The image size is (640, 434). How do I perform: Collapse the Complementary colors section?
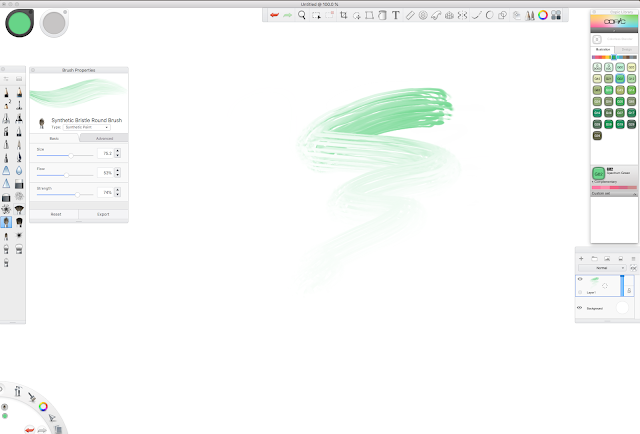604,182
